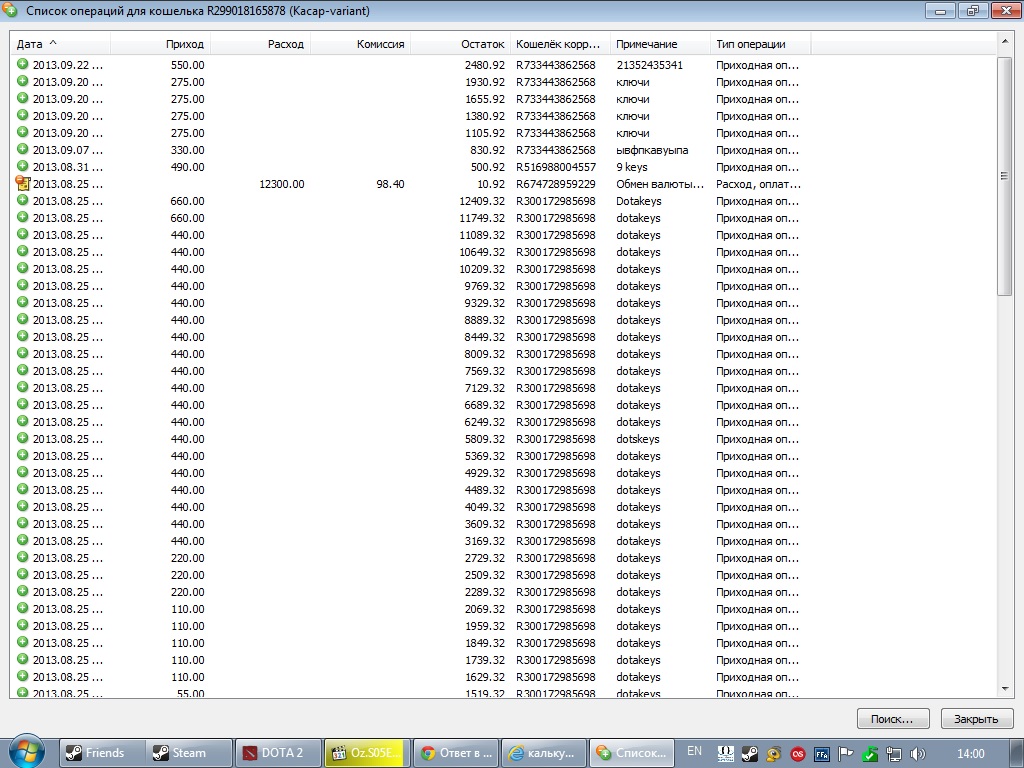The height and width of the screenshot is (768, 1024).
Task: Click the commission value 98.40
Action: (391, 184)
